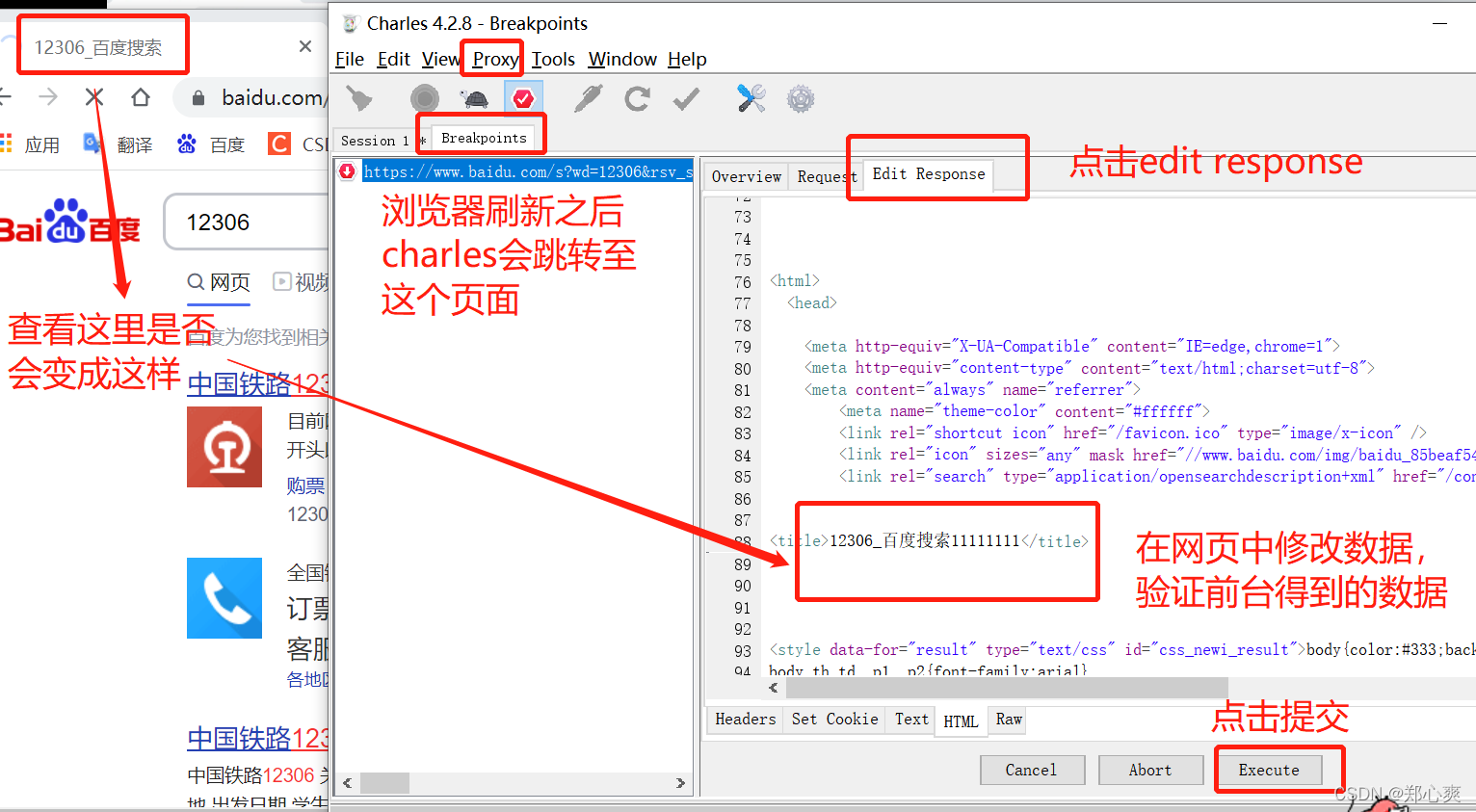This screenshot has height=812, width=1476.
Task: Click the breakpoints list scrollbar thumb
Action: [x=384, y=783]
